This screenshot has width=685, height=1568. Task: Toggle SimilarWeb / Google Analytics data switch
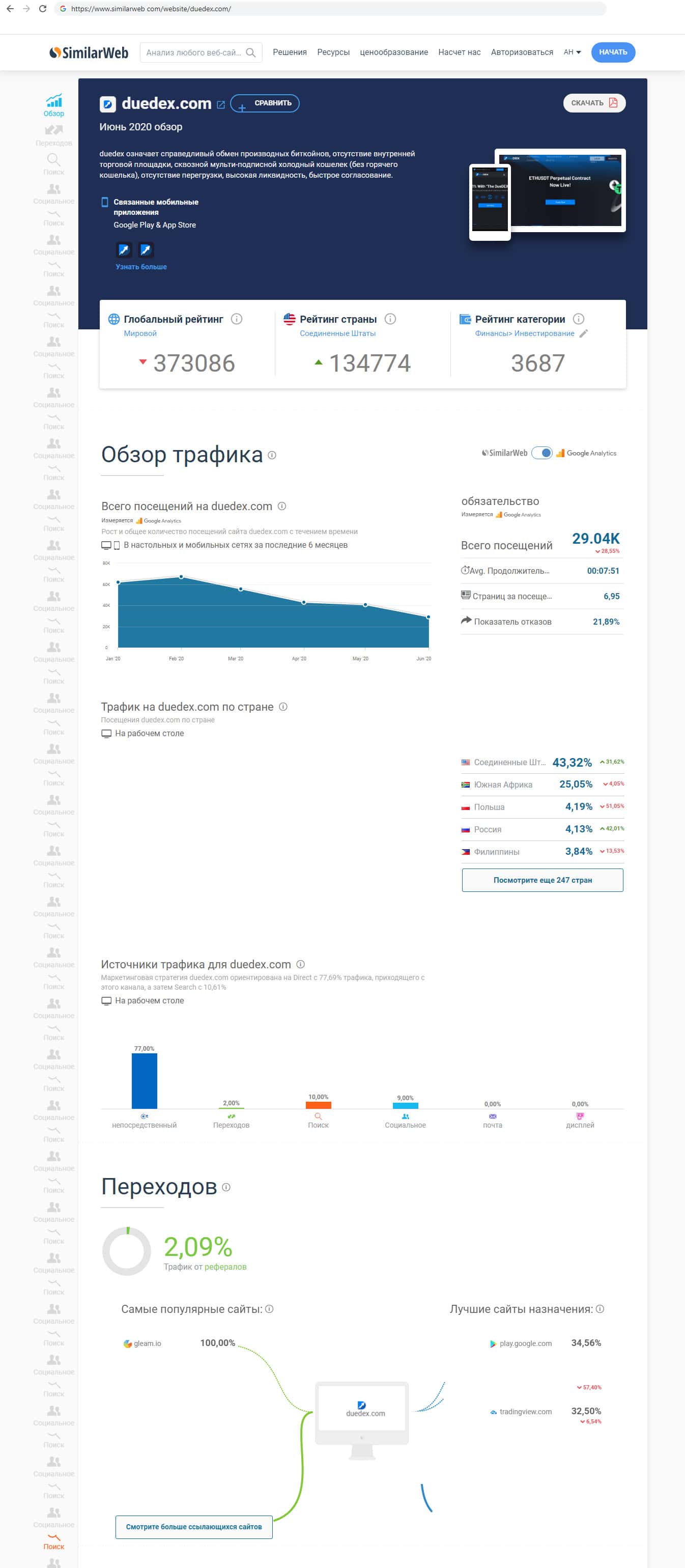tap(542, 454)
